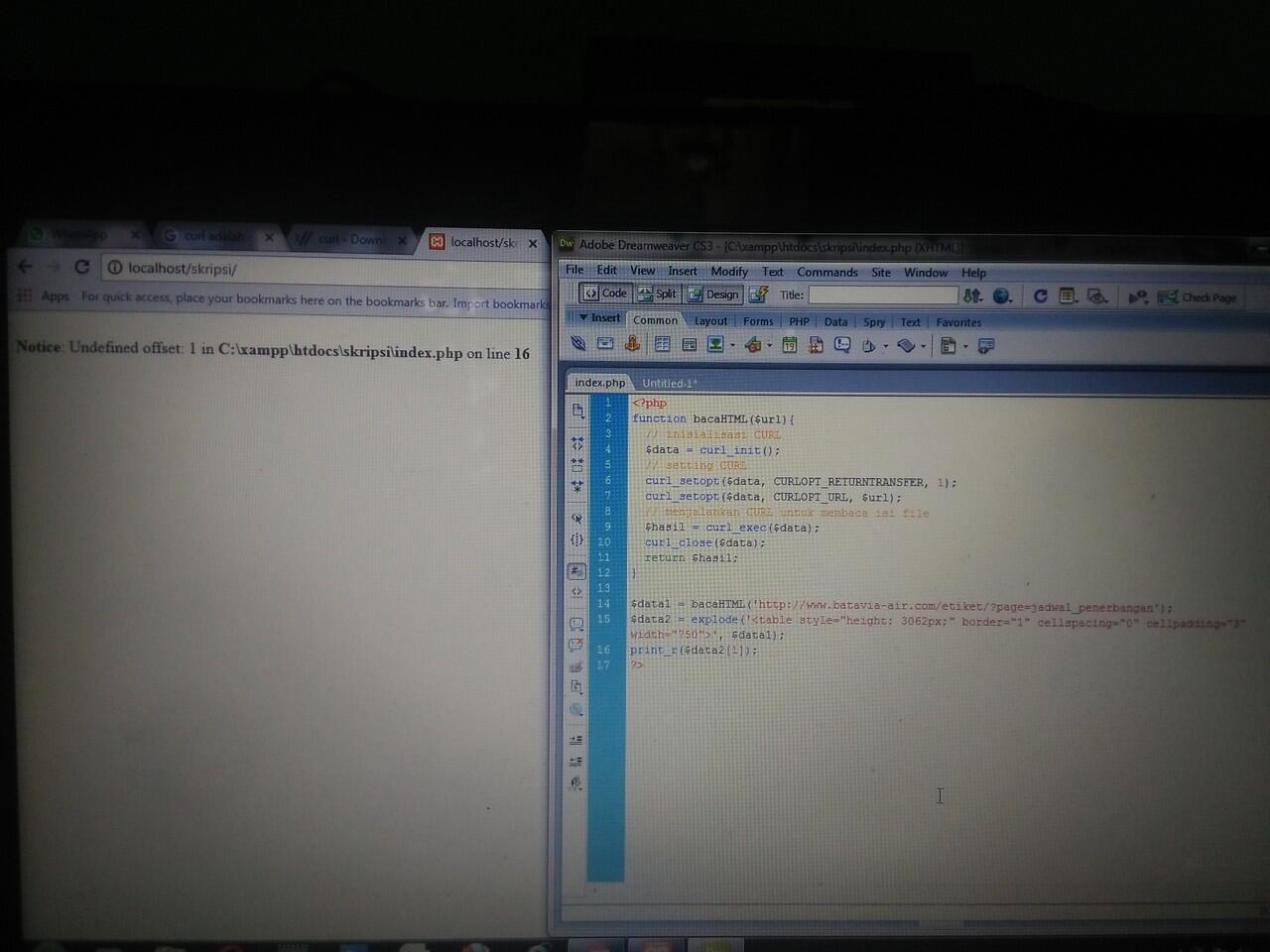Go back in the Chrome browser
This screenshot has height=952, width=1270.
click(26, 266)
